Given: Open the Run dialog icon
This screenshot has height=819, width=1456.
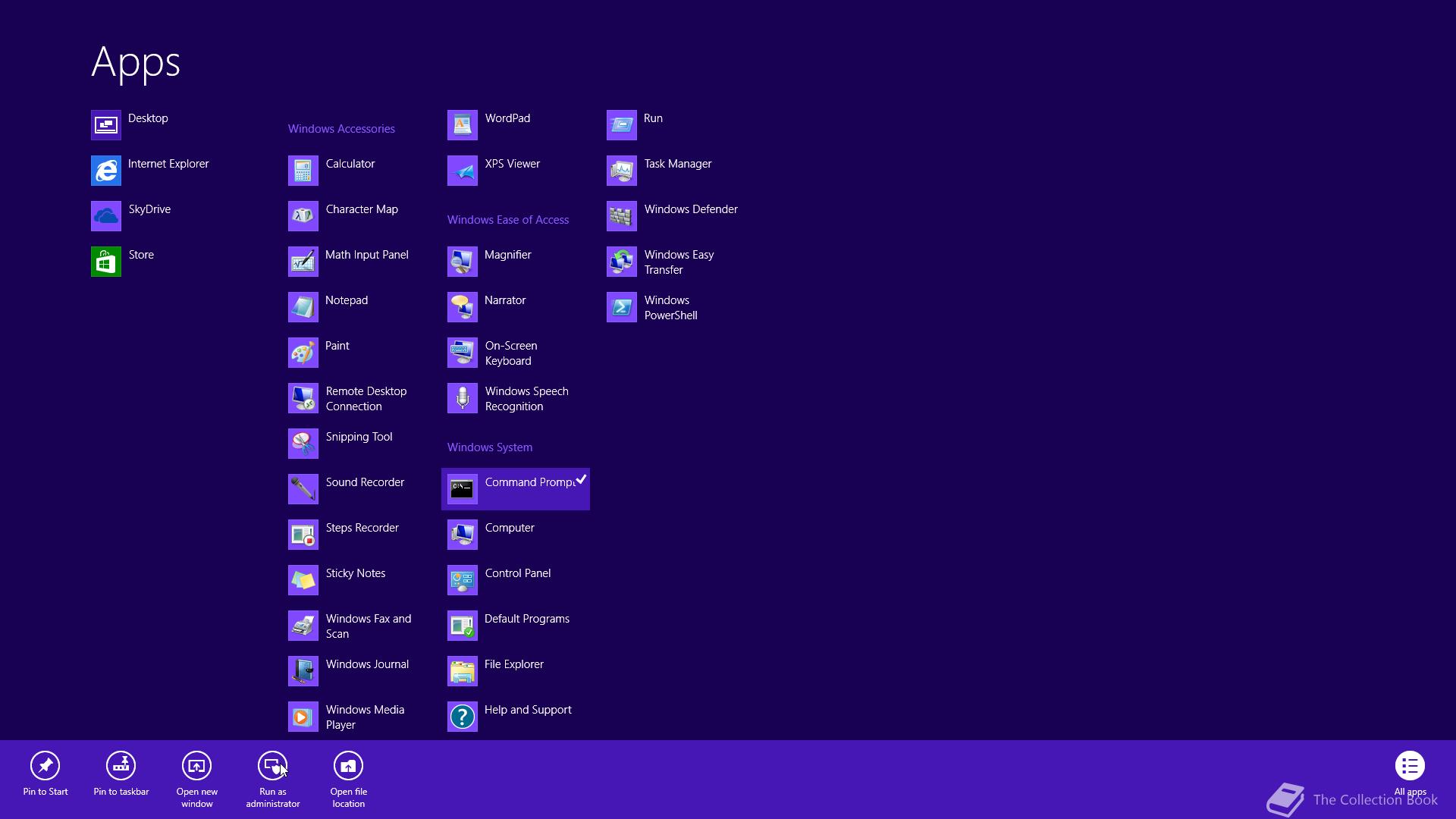Looking at the screenshot, I should point(622,125).
